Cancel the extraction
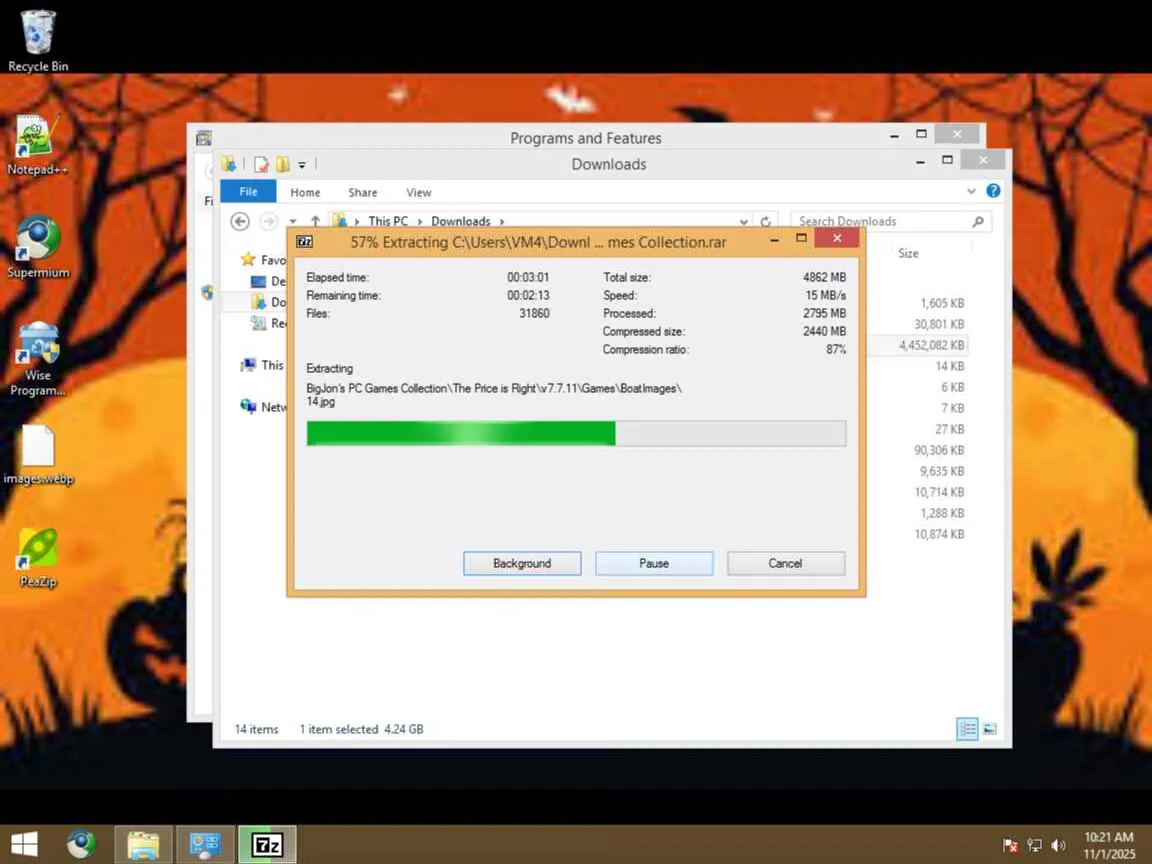The image size is (1152, 864). (785, 564)
